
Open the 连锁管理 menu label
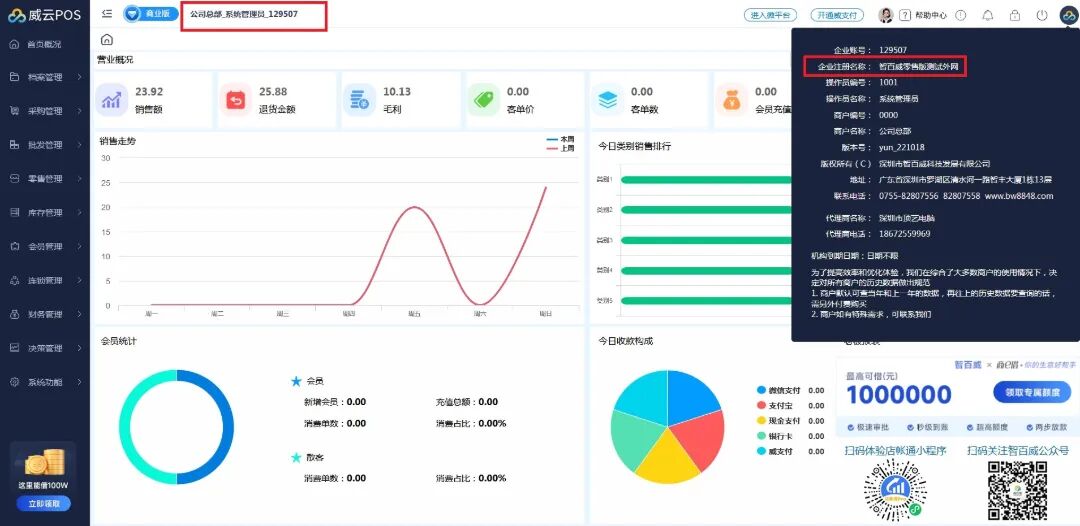pos(45,280)
